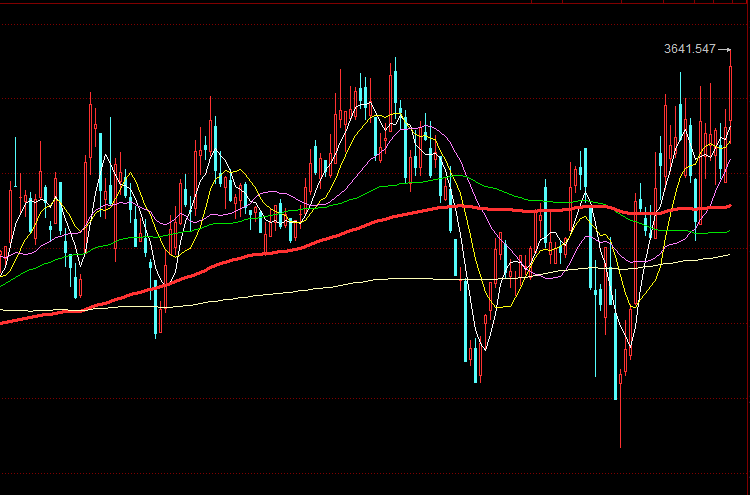Select the red candlestick with the longest lower wick

click(x=620, y=409)
